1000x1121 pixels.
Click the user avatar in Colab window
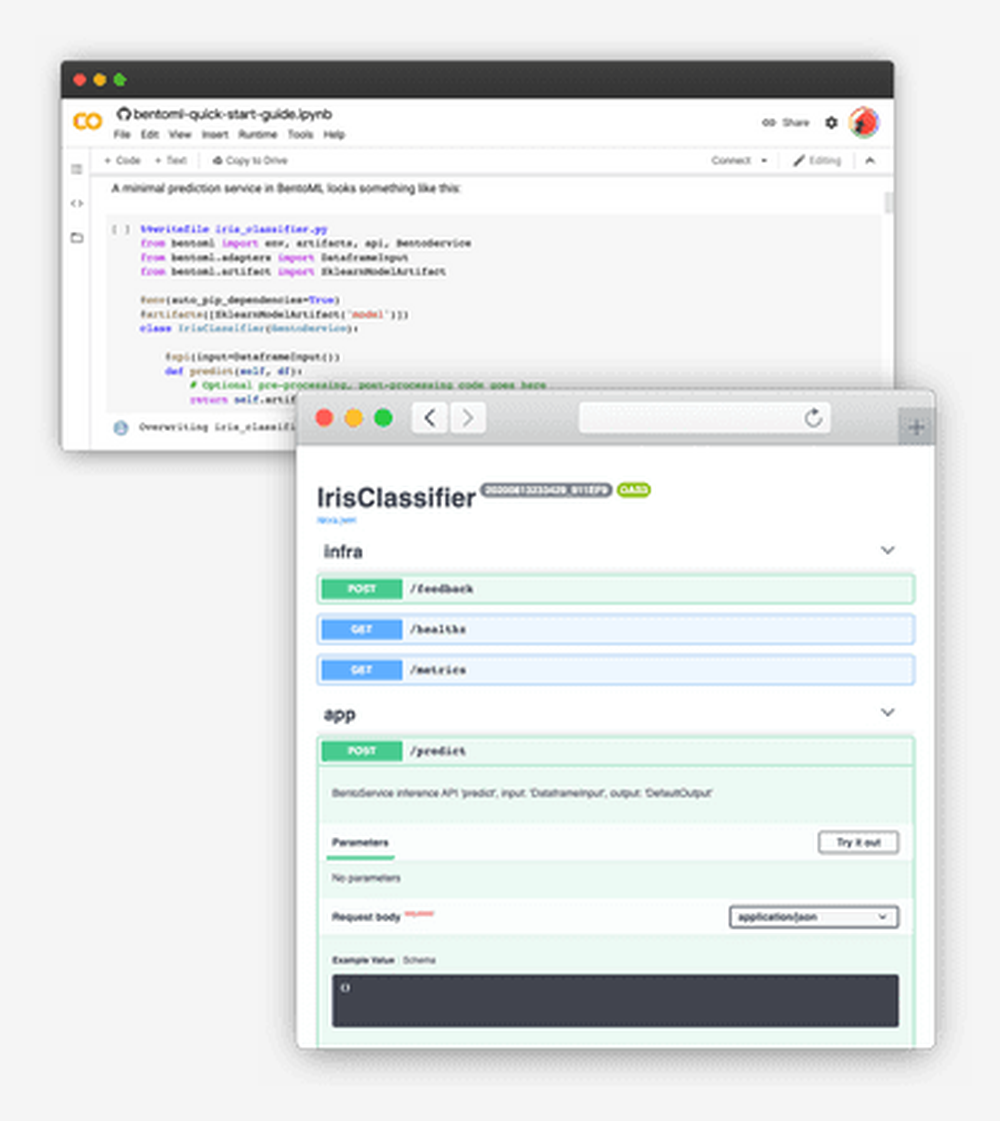(863, 122)
